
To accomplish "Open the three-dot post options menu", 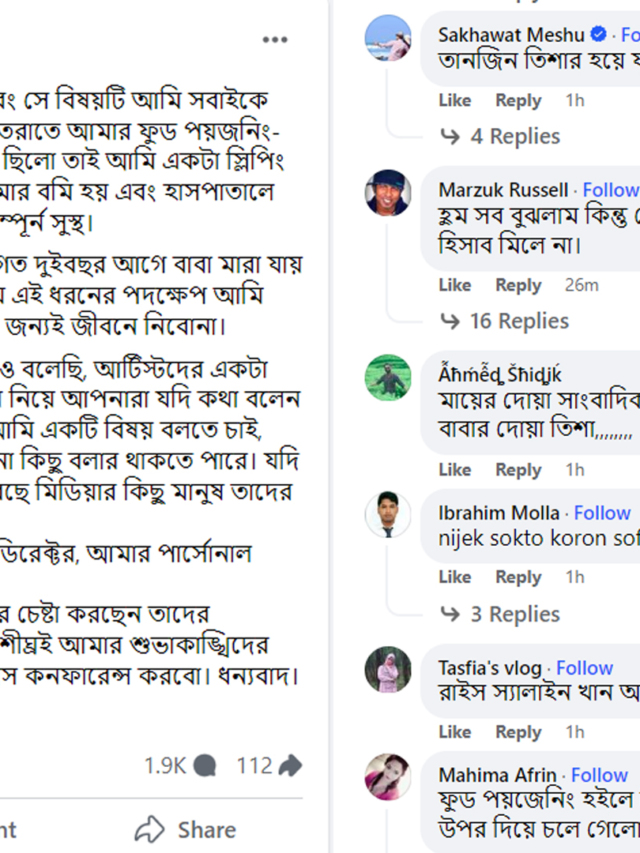I will click(275, 39).
